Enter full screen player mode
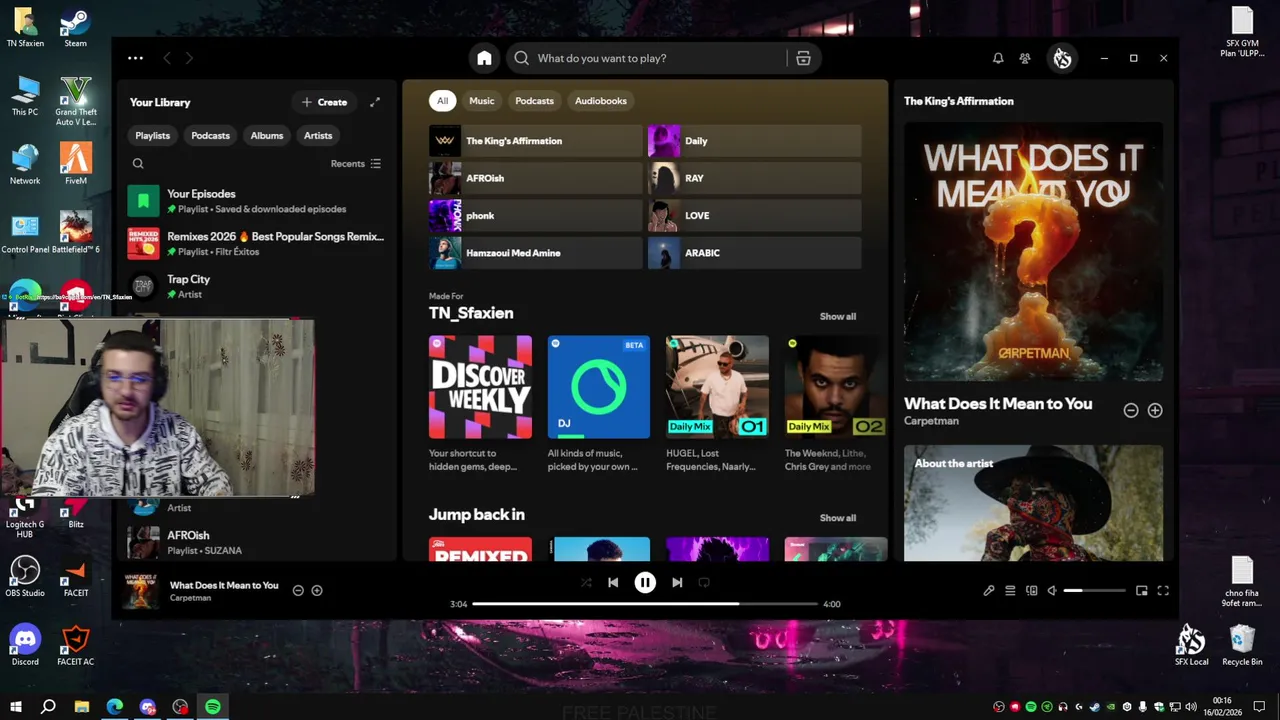This screenshot has height=720, width=1280. [1163, 591]
